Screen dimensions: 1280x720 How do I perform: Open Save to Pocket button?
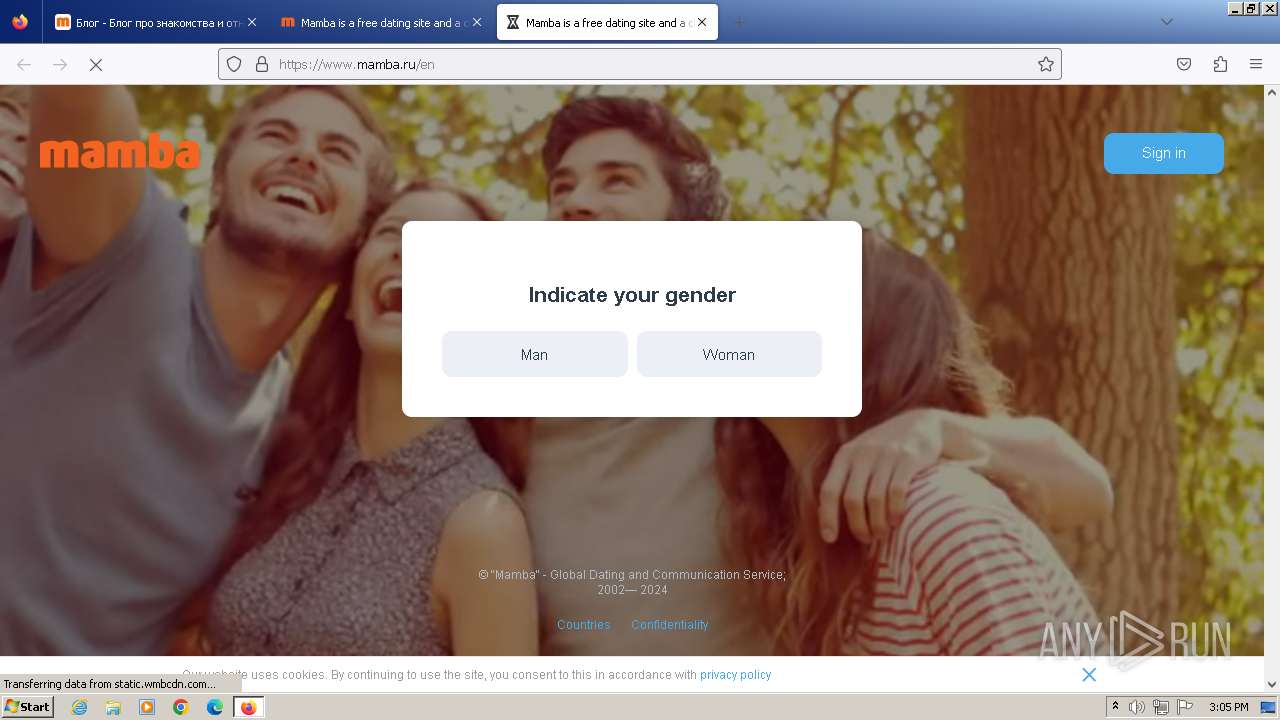point(1184,64)
